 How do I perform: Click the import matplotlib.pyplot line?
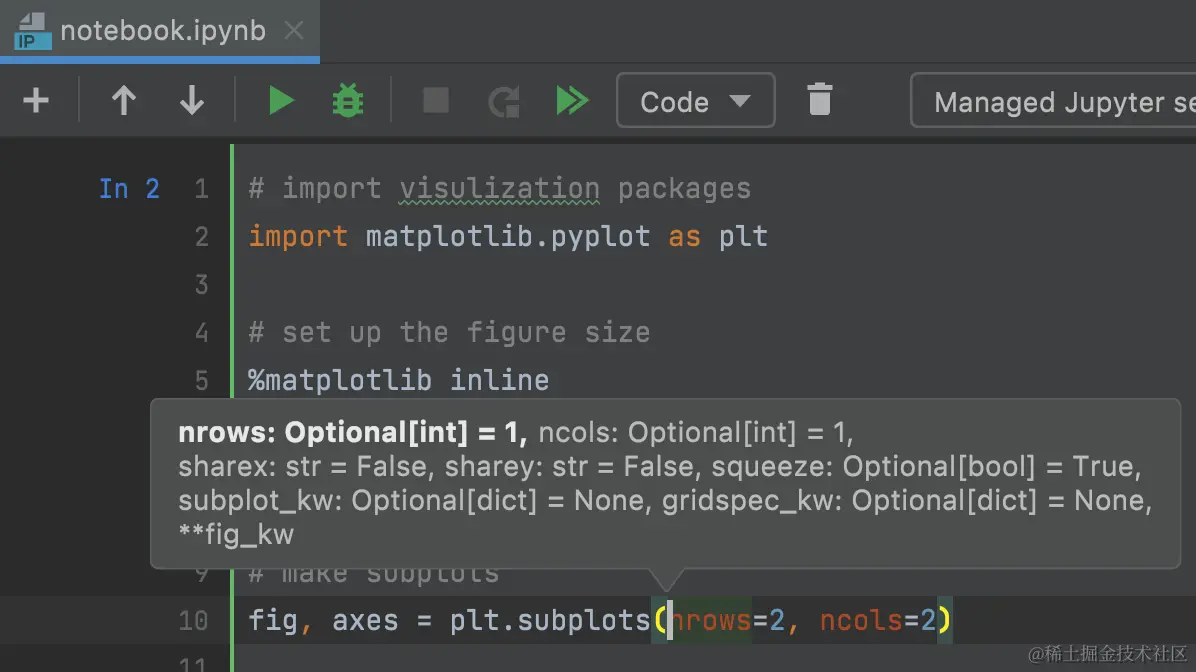[x=508, y=236]
